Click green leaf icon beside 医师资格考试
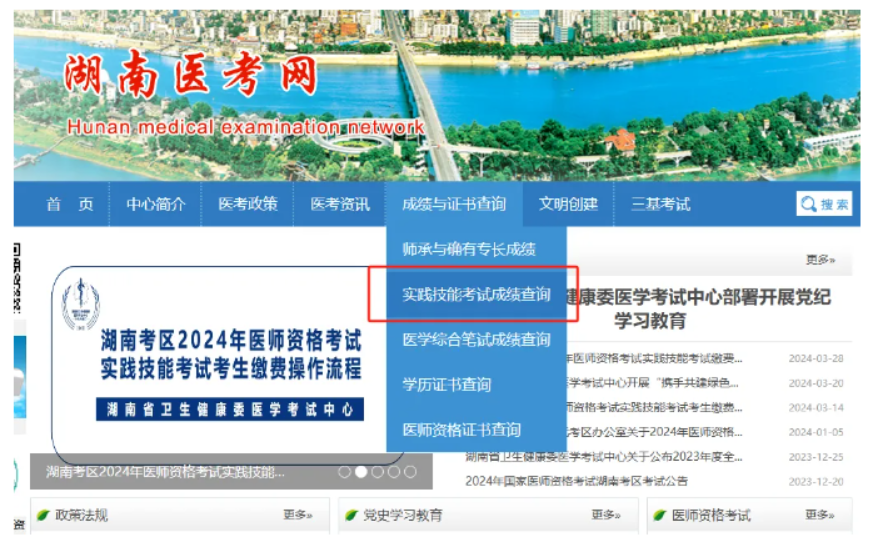Image resolution: width=881 pixels, height=546 pixels. tap(660, 515)
